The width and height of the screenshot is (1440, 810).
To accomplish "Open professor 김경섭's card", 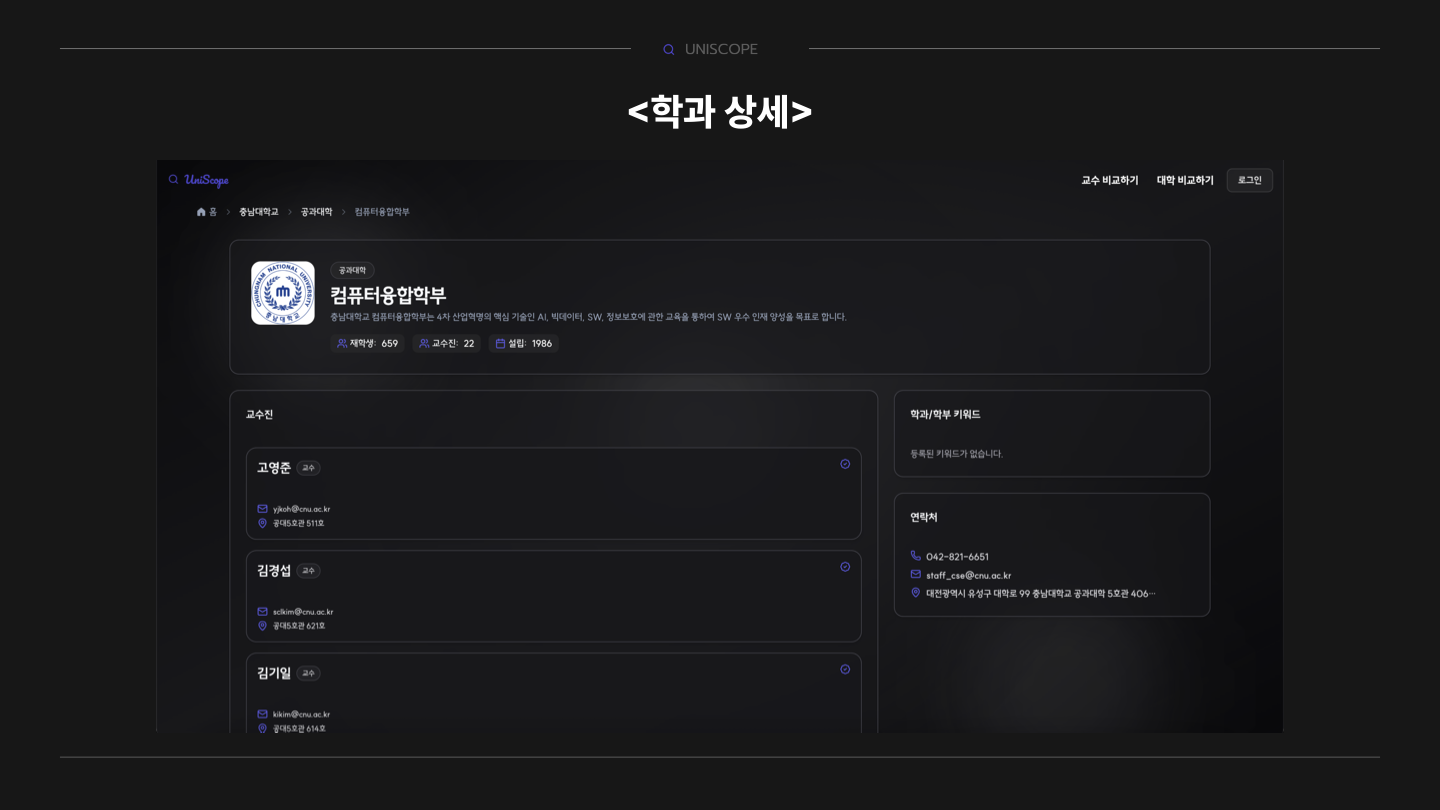I will point(554,596).
